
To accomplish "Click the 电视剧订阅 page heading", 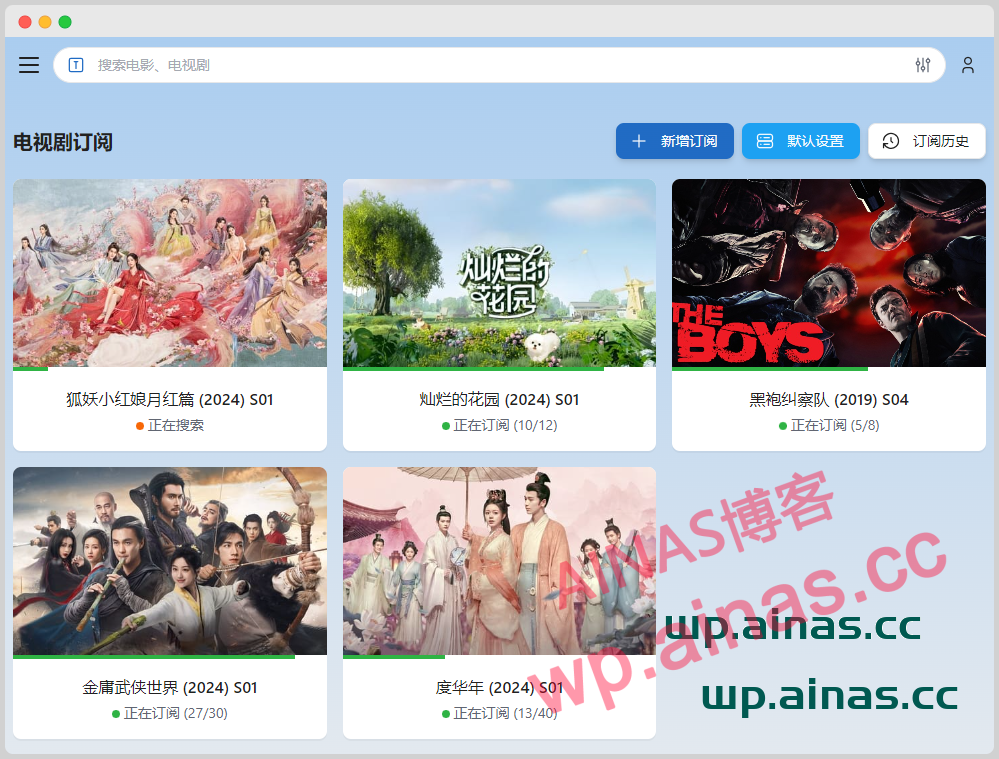I will tap(63, 142).
